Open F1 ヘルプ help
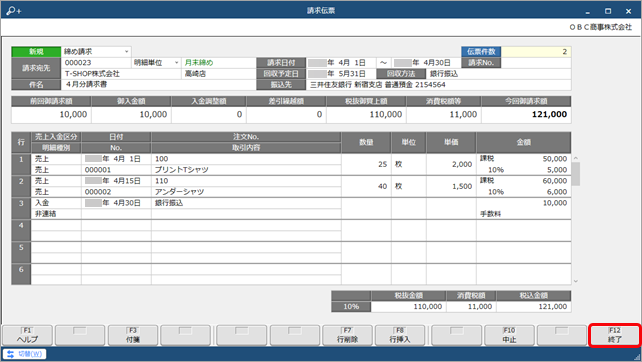 tap(27, 335)
